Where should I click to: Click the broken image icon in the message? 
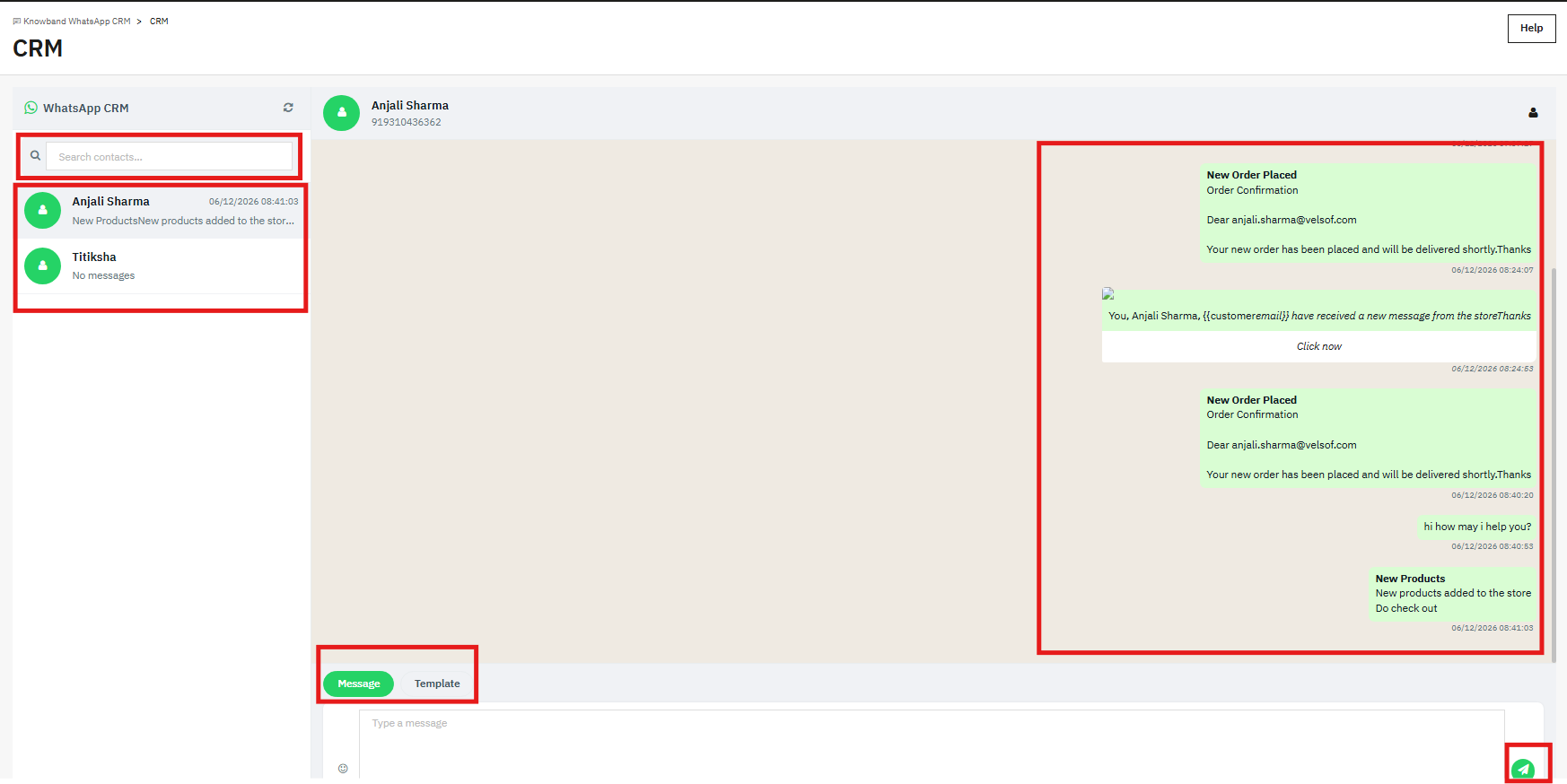tap(1108, 293)
